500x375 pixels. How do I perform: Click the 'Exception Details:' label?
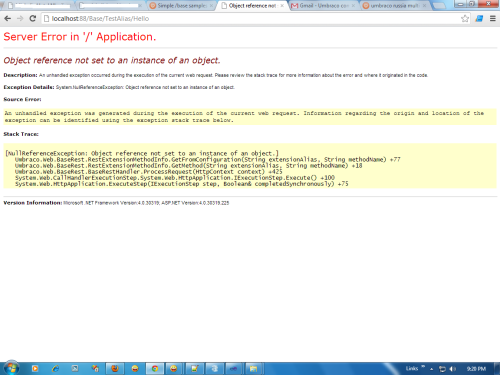point(29,87)
